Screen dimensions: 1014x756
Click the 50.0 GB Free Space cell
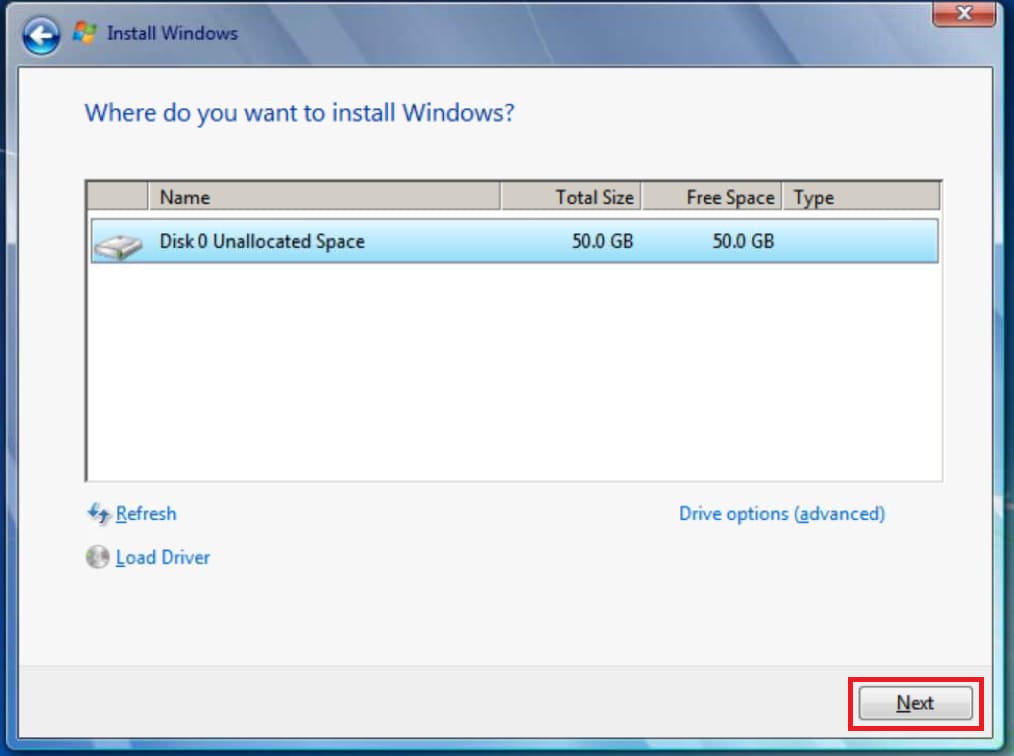coord(742,242)
